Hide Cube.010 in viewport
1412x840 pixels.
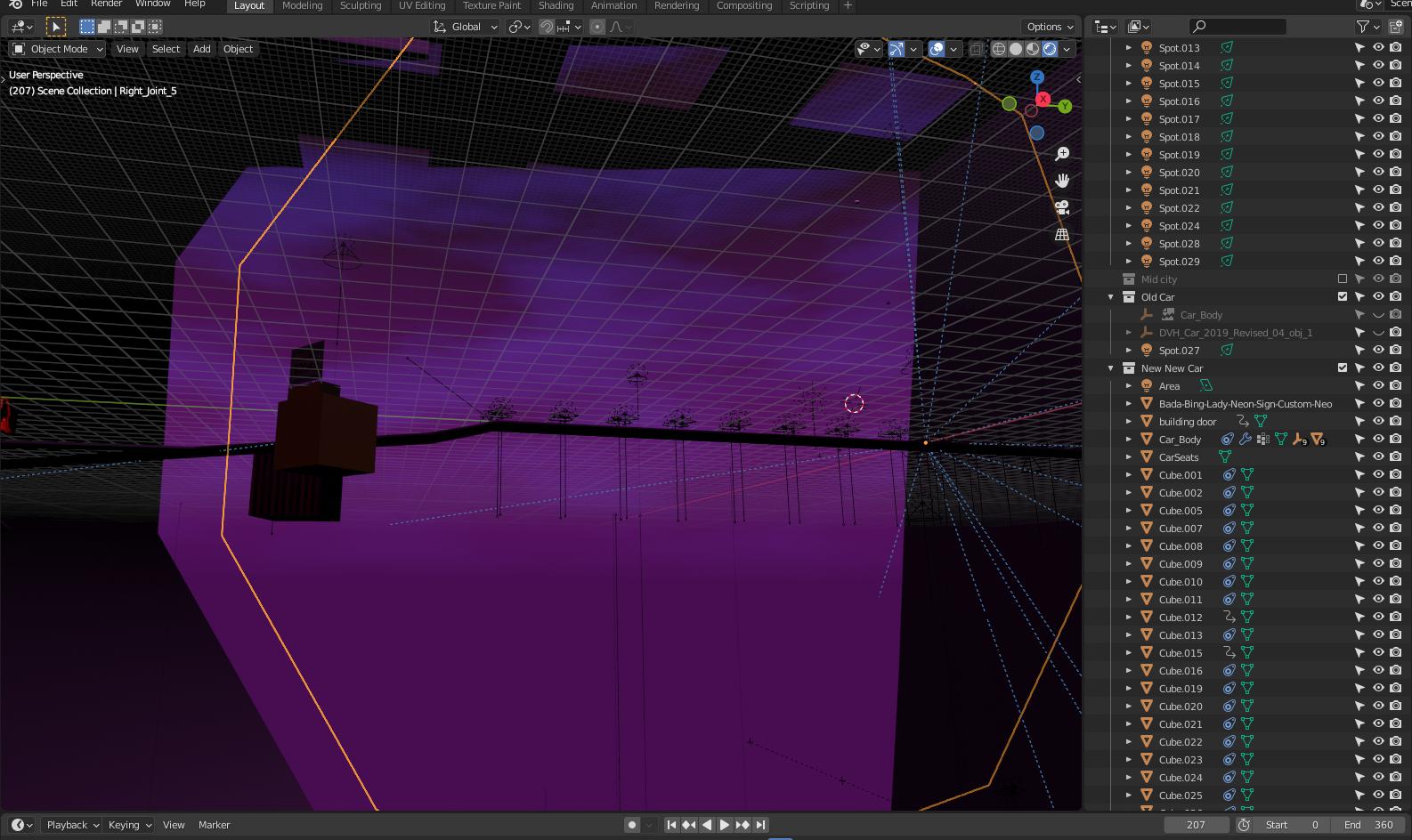[1377, 581]
